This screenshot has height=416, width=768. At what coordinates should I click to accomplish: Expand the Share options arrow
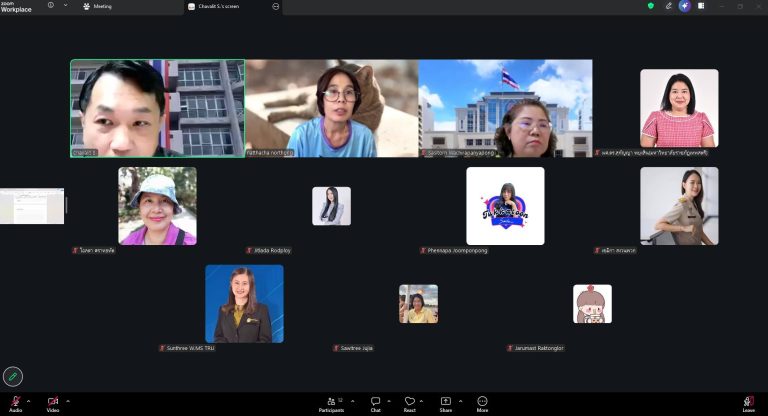point(460,401)
